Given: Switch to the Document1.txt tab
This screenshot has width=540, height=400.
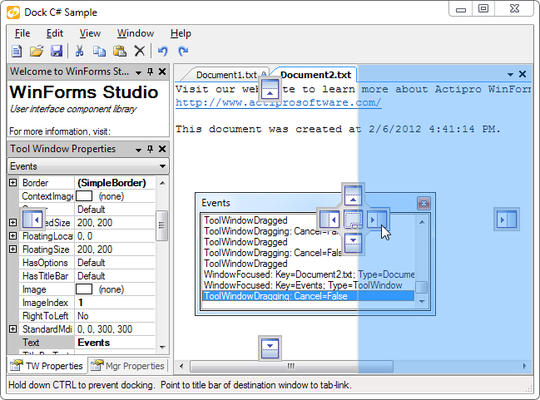Looking at the screenshot, I should click(227, 75).
